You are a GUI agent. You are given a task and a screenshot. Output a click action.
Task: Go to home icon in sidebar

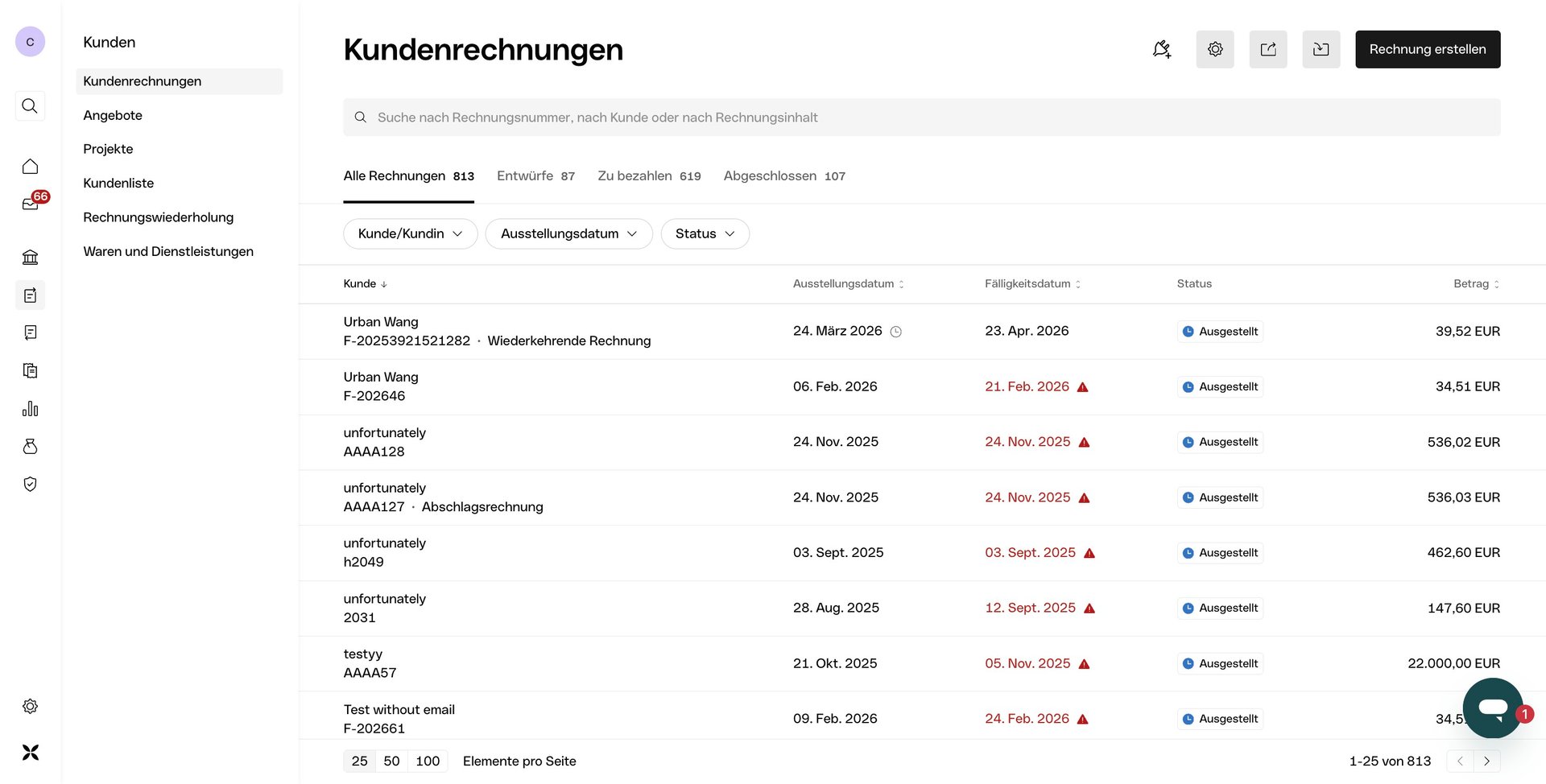click(x=30, y=167)
